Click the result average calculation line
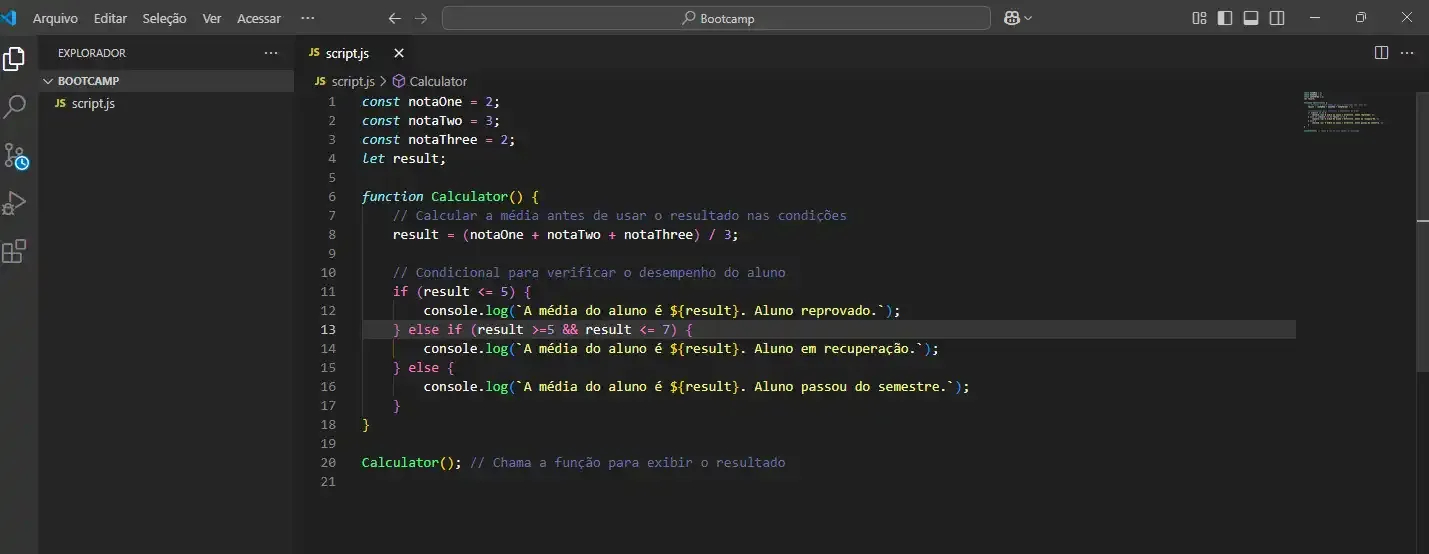This screenshot has height=554, width=1429. pos(565,234)
